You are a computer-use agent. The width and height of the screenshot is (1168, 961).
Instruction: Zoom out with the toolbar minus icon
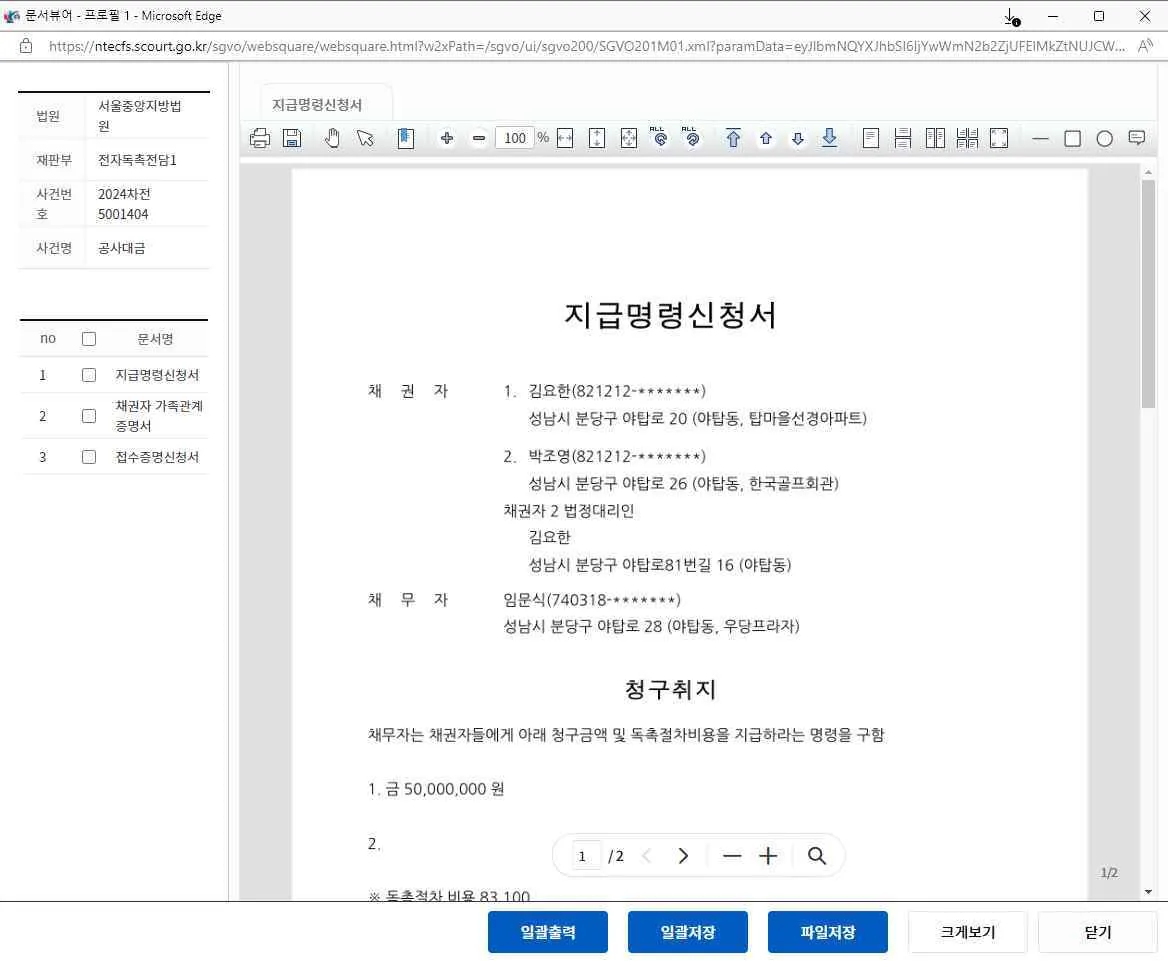479,138
